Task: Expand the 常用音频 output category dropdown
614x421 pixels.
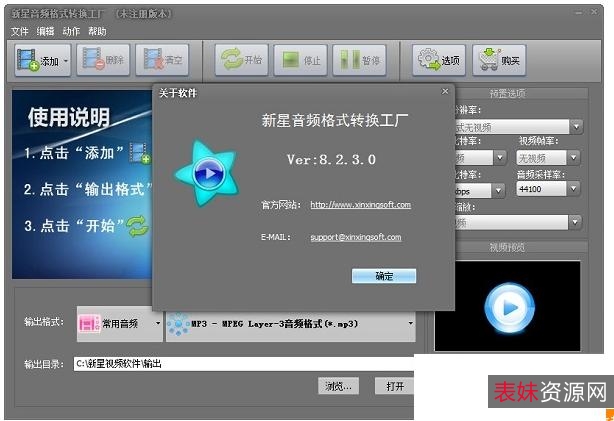Action: tap(158, 323)
